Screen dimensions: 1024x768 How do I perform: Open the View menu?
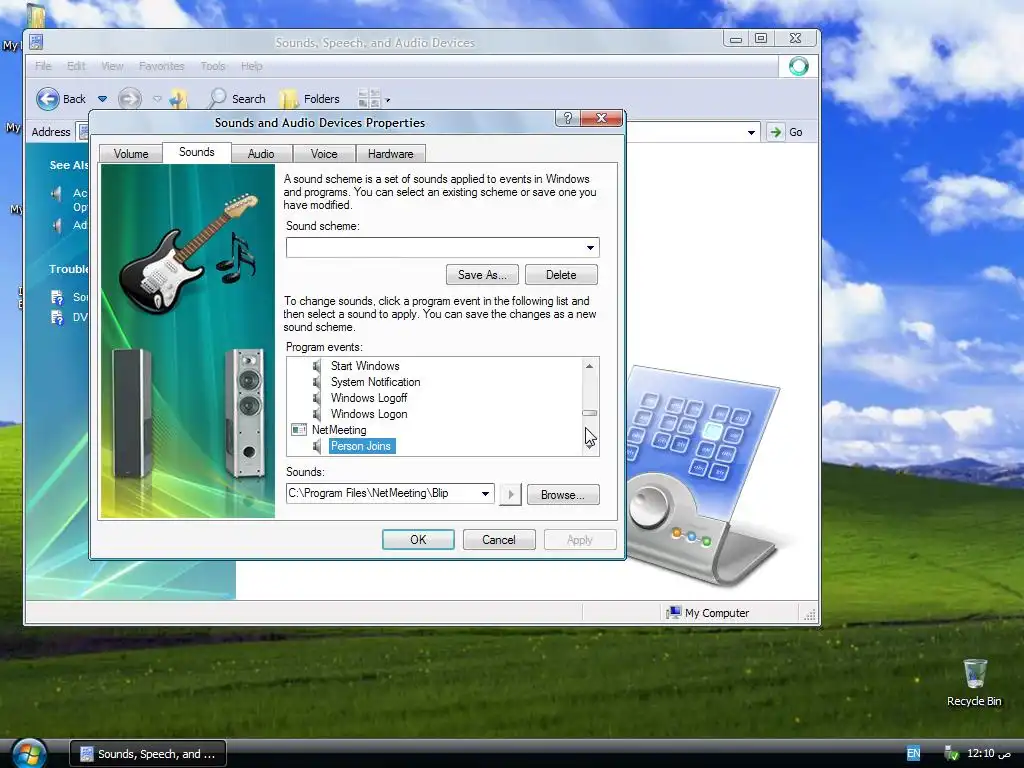(112, 66)
